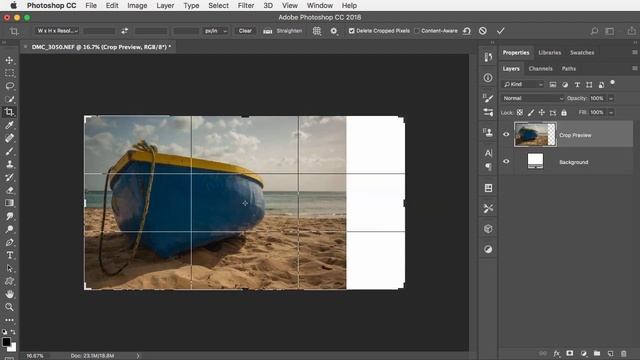The image size is (640, 360).
Task: Enable the Content-Aware checkbox
Action: [417, 31]
